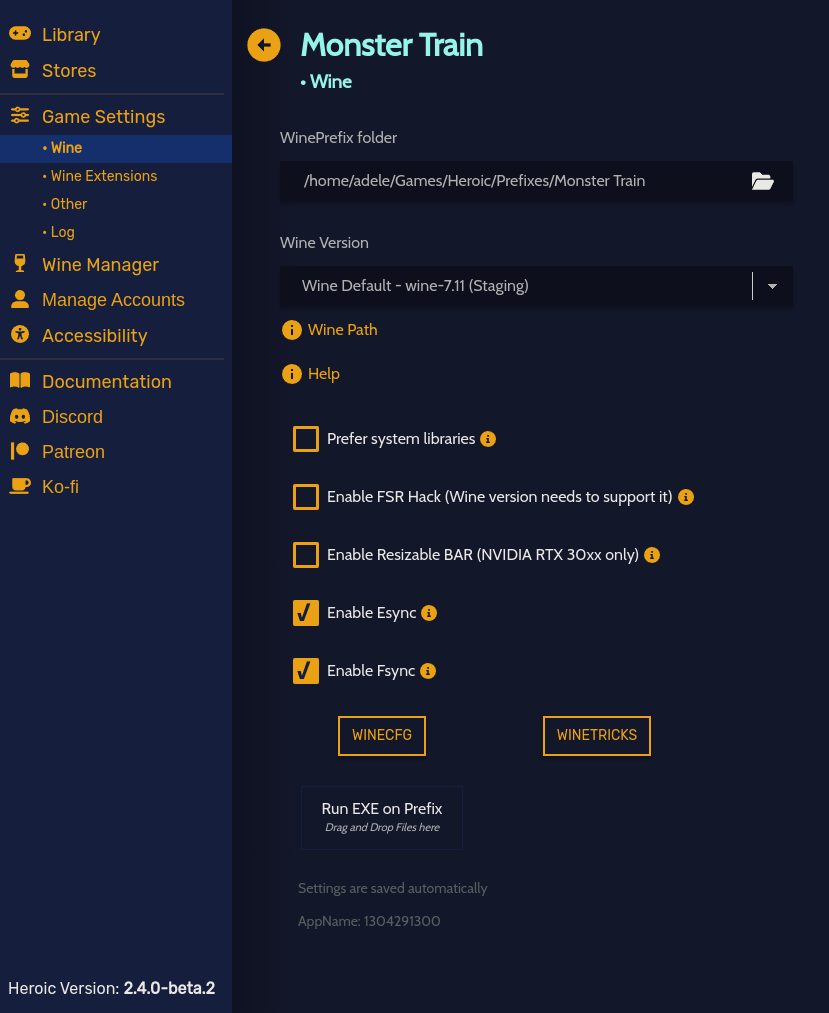Expand the Help link
The width and height of the screenshot is (829, 1013).
click(x=324, y=374)
